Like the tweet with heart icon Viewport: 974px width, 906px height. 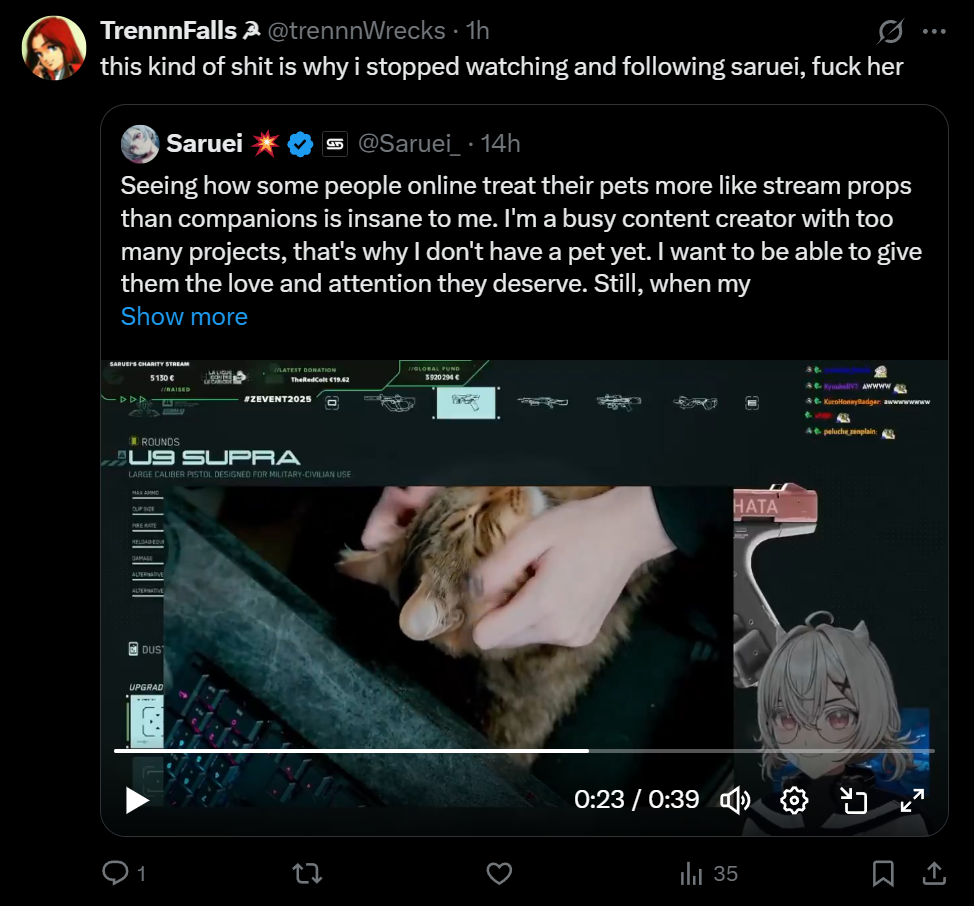click(x=499, y=873)
